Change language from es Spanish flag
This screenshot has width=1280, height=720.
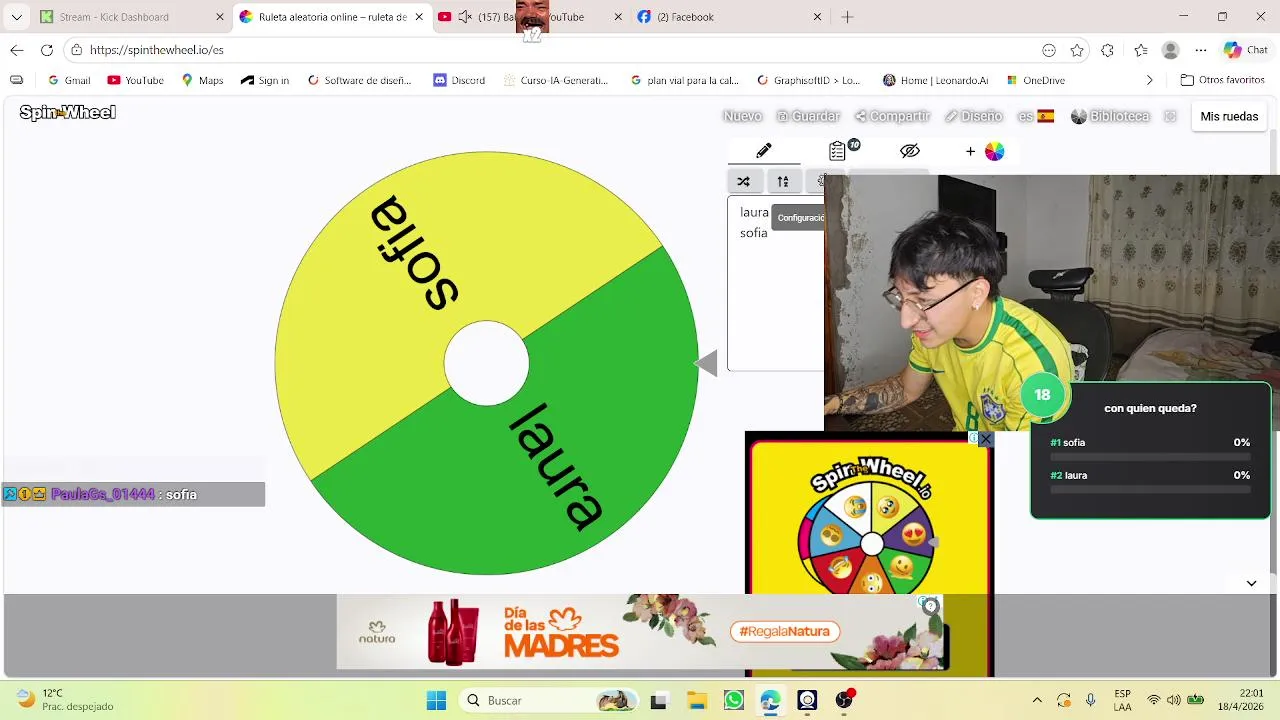pos(1036,116)
